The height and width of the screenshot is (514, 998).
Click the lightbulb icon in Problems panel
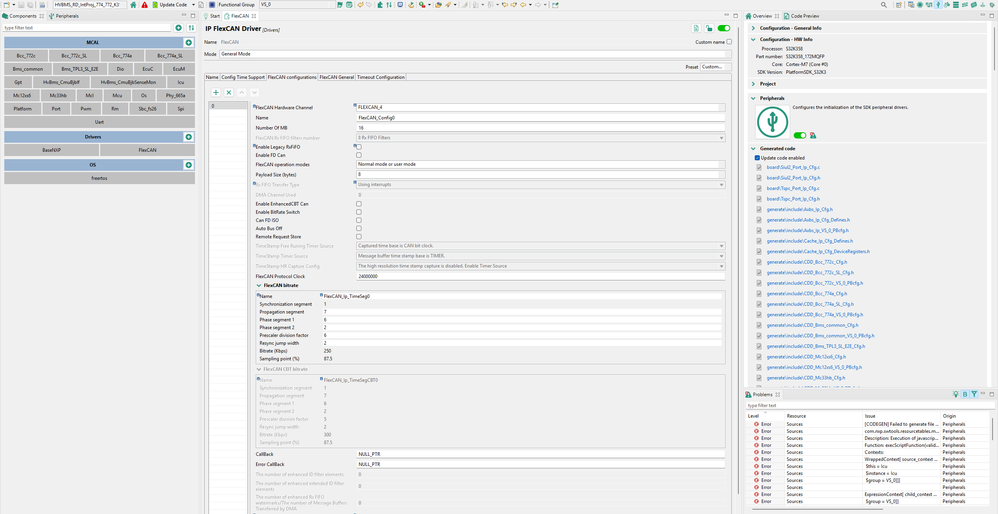pos(955,394)
